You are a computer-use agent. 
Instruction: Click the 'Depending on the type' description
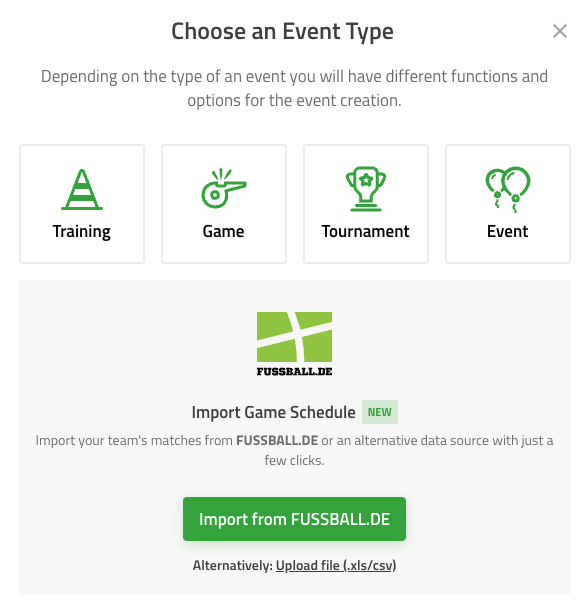(x=294, y=88)
